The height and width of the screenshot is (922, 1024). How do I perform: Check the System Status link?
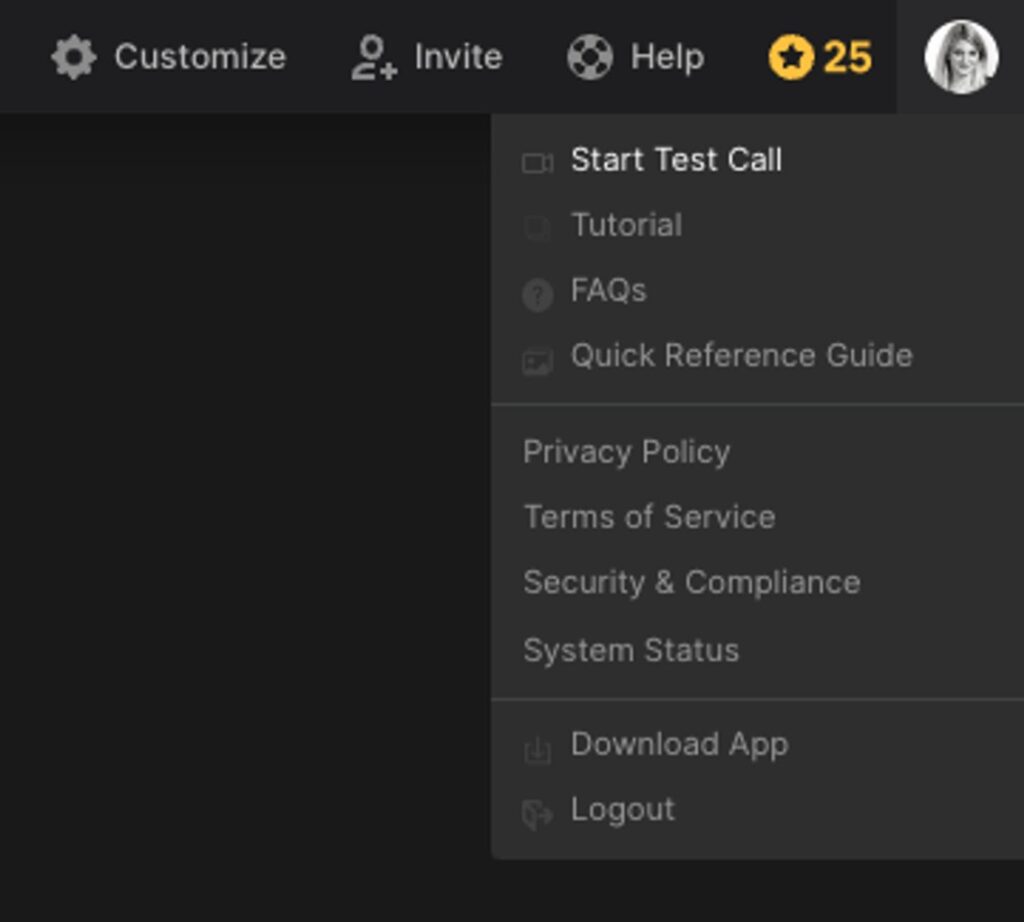[x=631, y=650]
